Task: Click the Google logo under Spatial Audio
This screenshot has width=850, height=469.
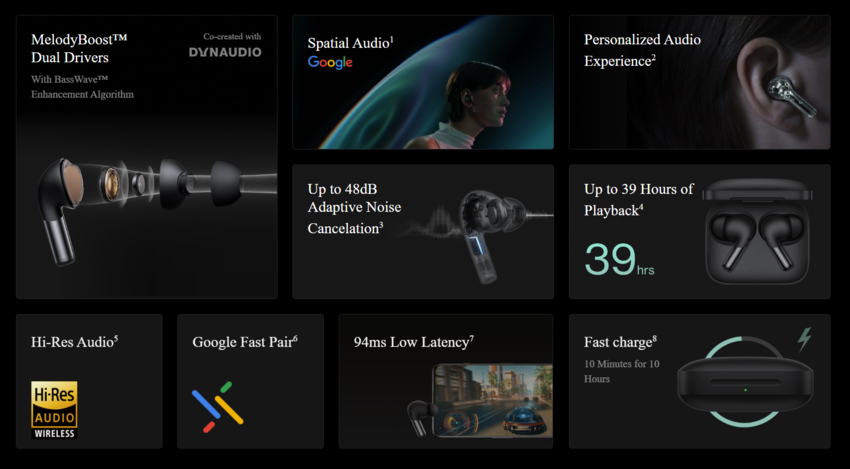Action: (330, 62)
